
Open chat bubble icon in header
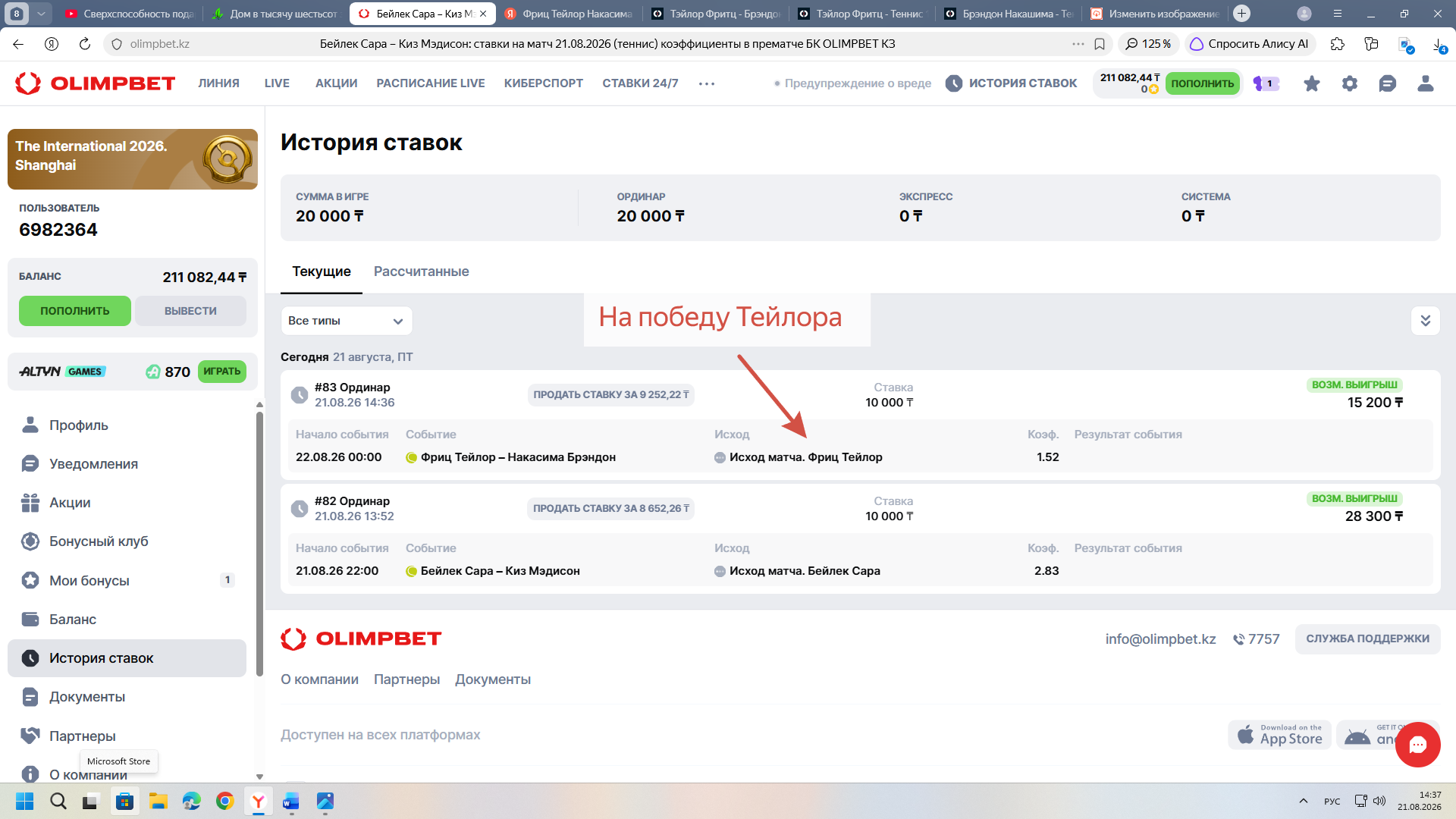(x=1388, y=83)
